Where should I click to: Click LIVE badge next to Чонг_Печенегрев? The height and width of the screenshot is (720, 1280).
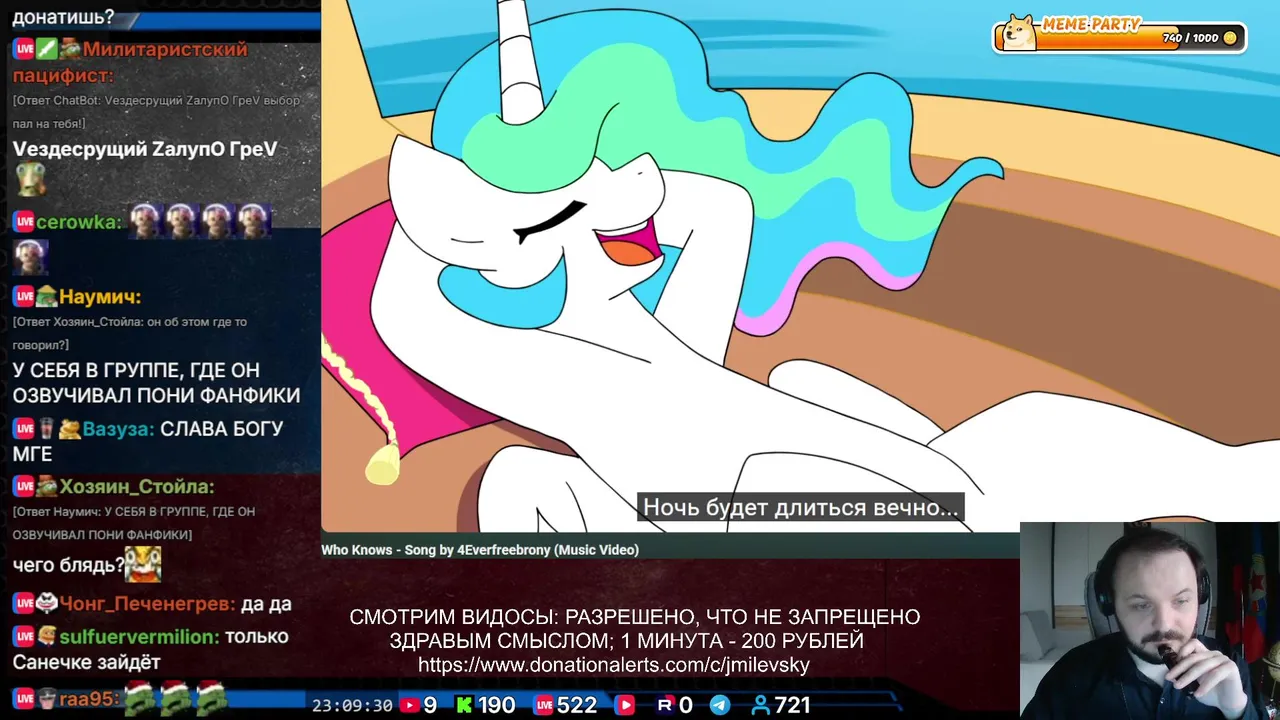[24, 603]
